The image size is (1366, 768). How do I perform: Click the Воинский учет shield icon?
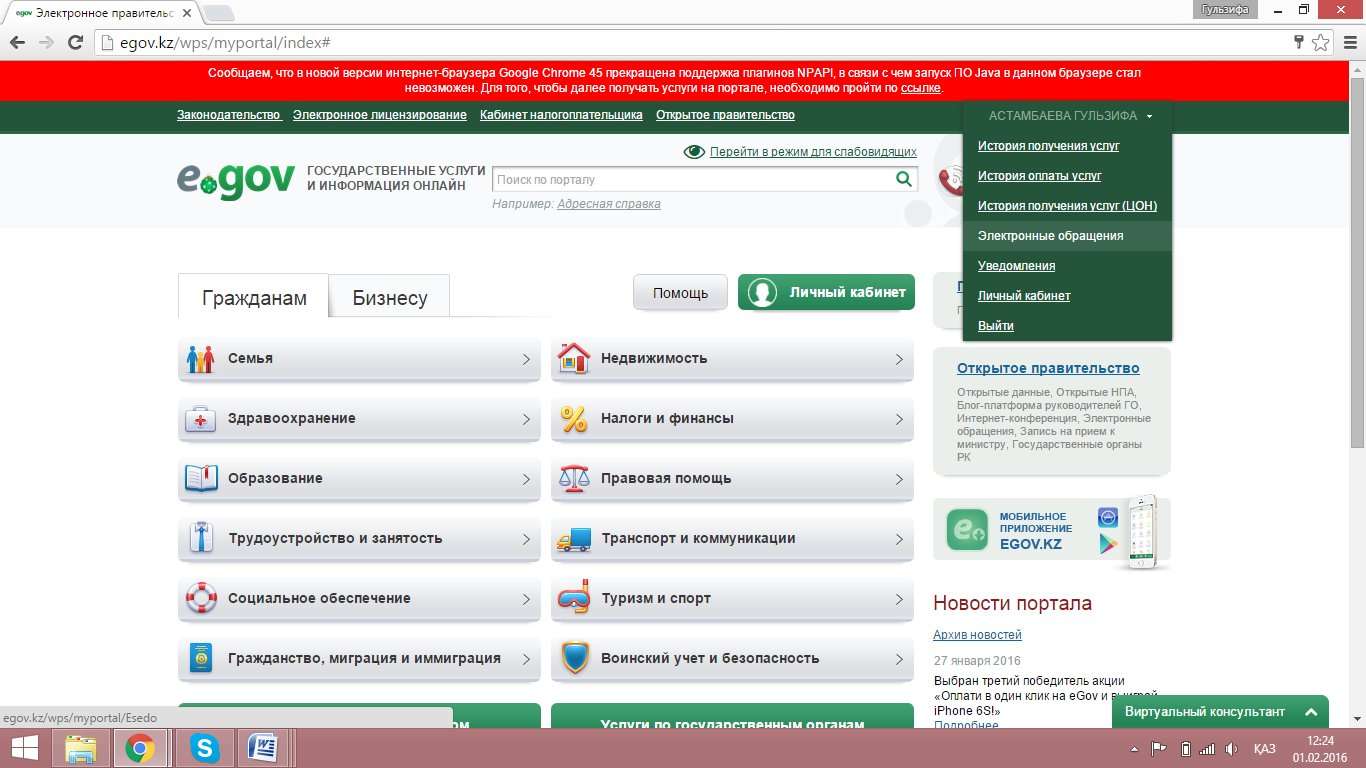[x=574, y=658]
